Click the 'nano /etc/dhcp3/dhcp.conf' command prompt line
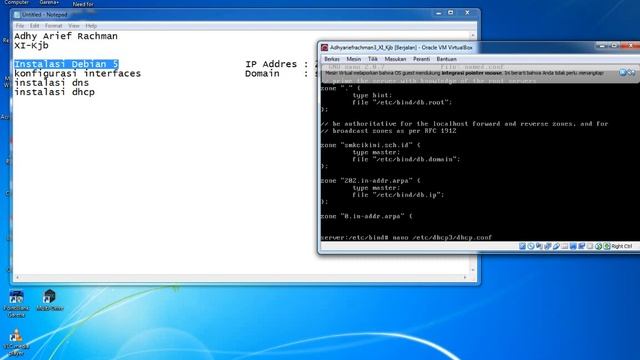640x360 pixels. [x=407, y=237]
